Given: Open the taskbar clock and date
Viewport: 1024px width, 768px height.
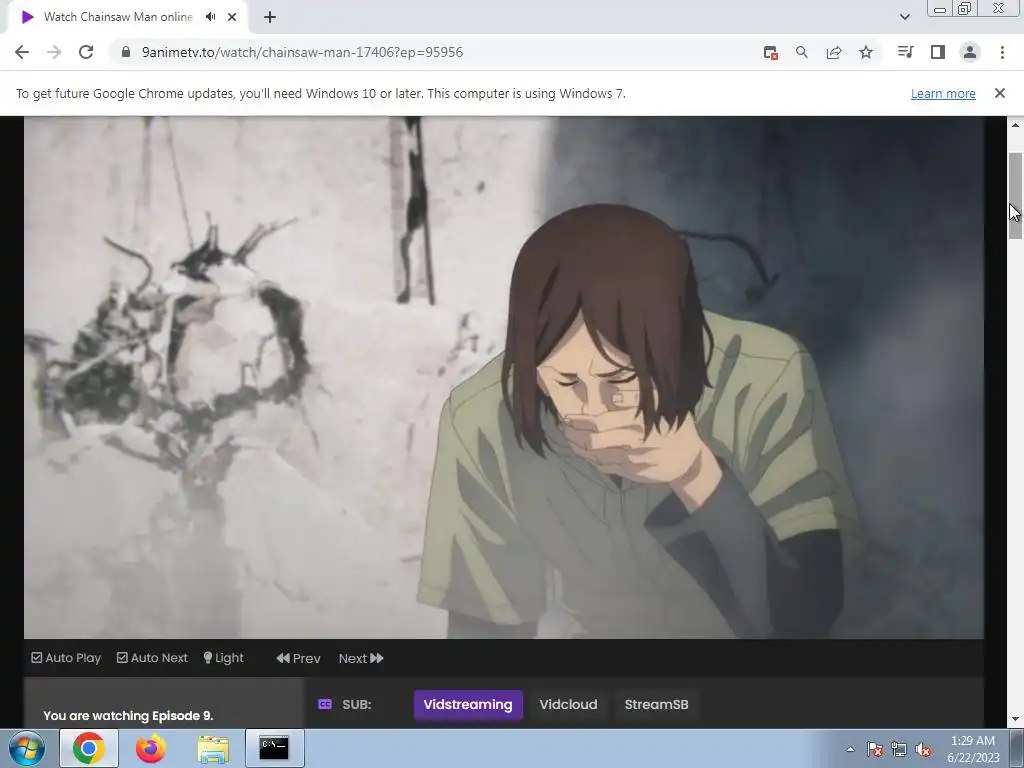Looking at the screenshot, I should (973, 749).
